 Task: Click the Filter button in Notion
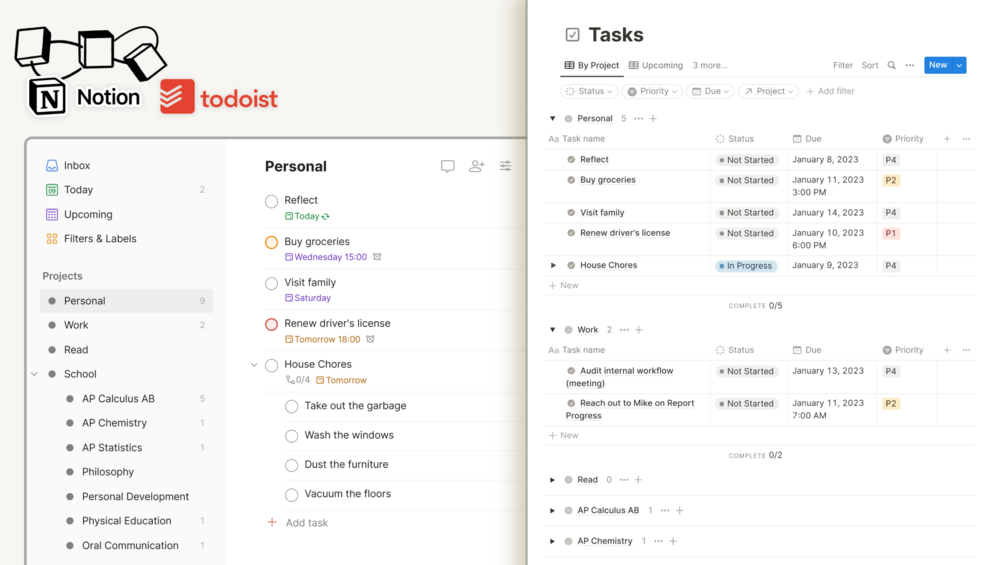(843, 65)
